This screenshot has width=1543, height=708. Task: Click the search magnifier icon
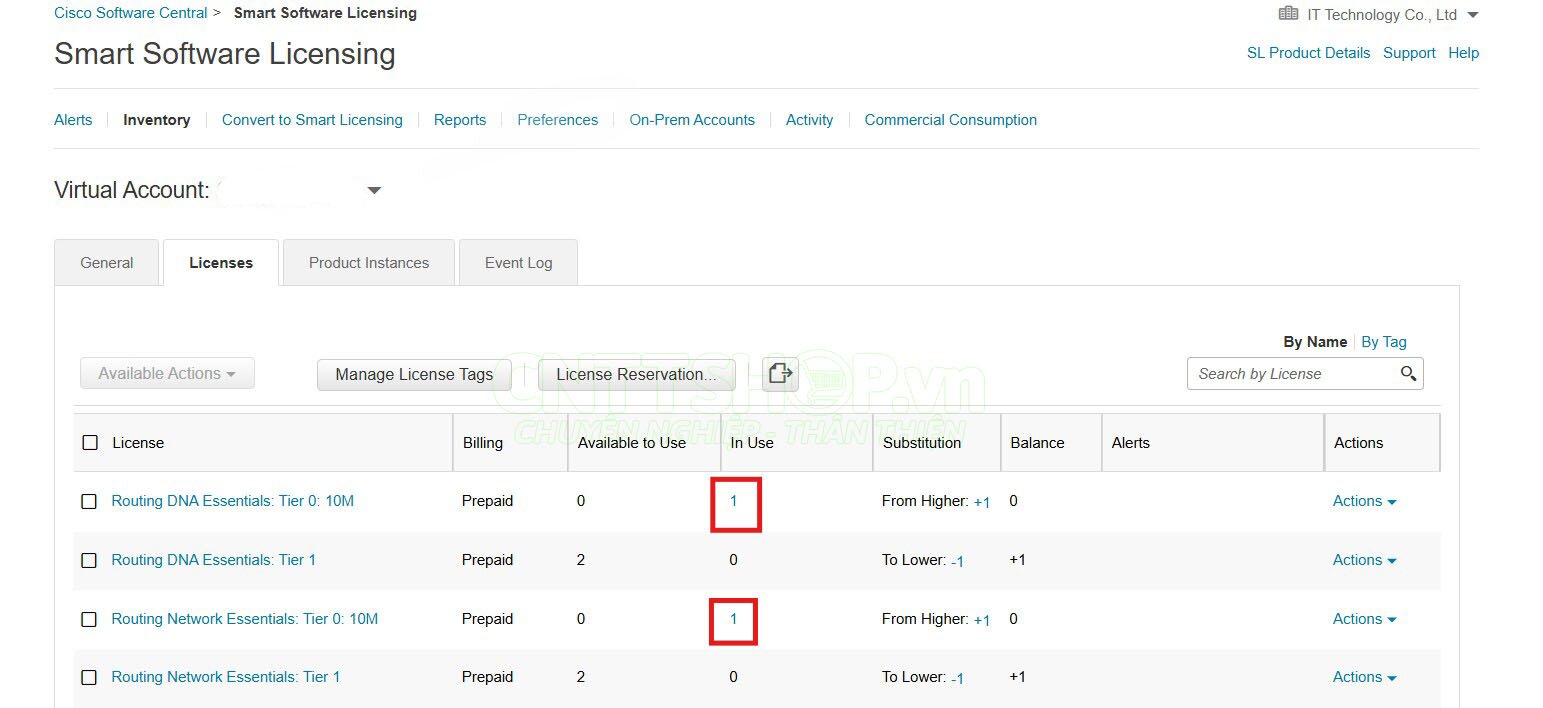coord(1408,374)
